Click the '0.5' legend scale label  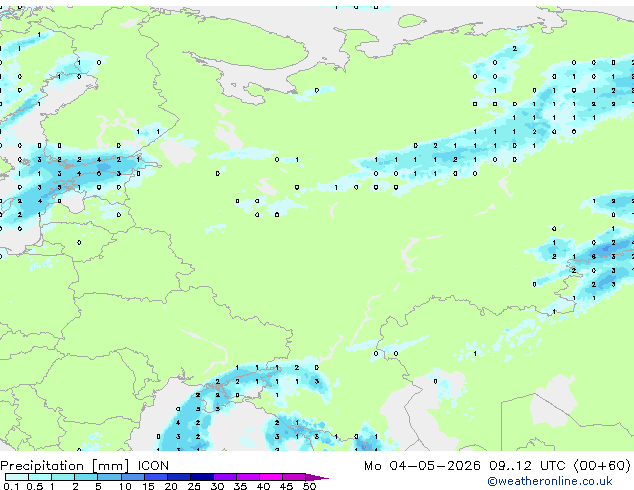click(x=35, y=486)
